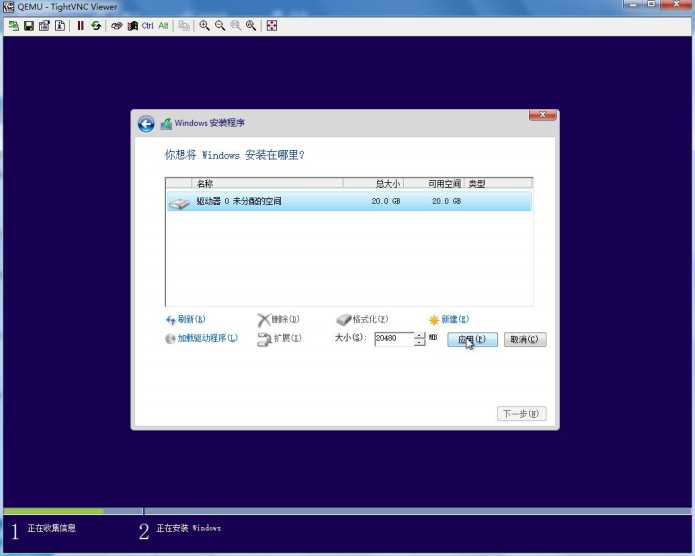This screenshot has height=556, width=695.
Task: Click the 扩展 (Extend) option
Action: point(279,338)
